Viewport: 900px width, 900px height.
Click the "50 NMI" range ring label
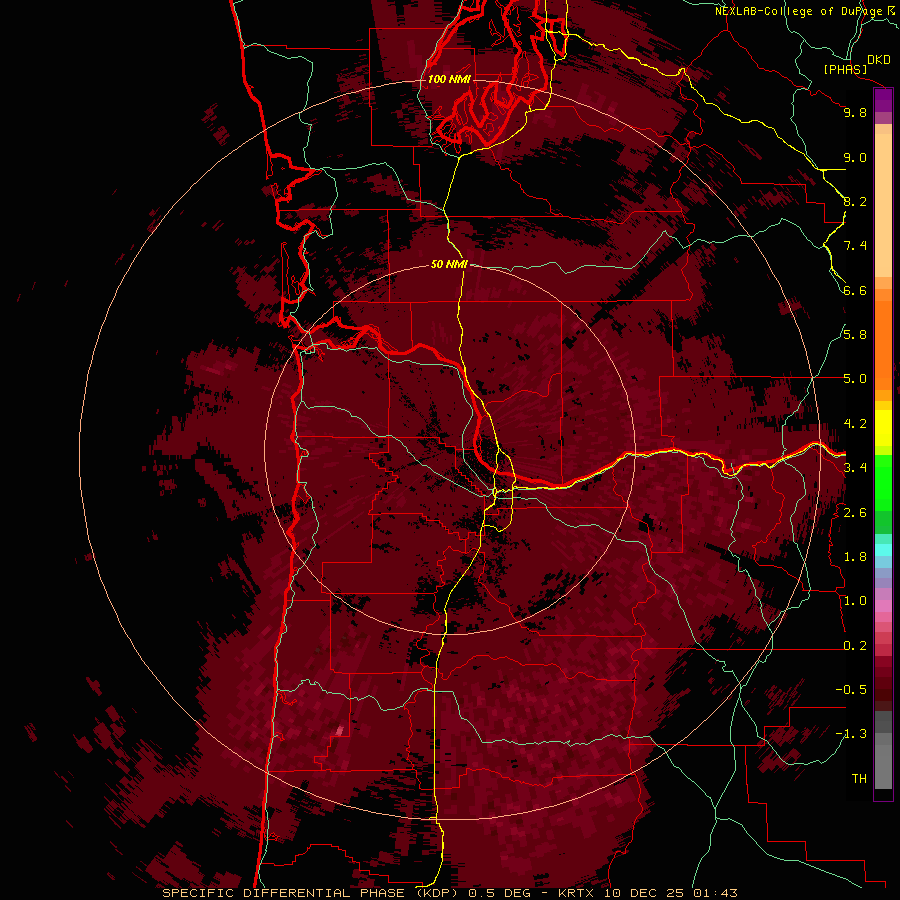[x=449, y=264]
